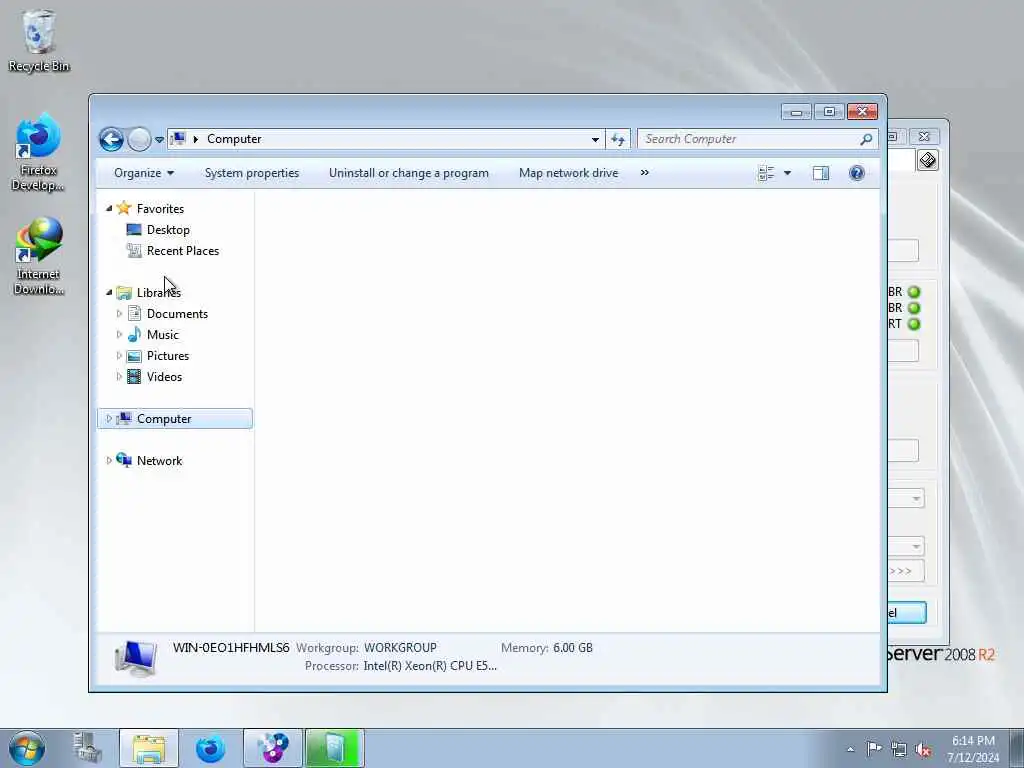The height and width of the screenshot is (768, 1024).
Task: Click the Computer icon in address bar
Action: (x=178, y=138)
